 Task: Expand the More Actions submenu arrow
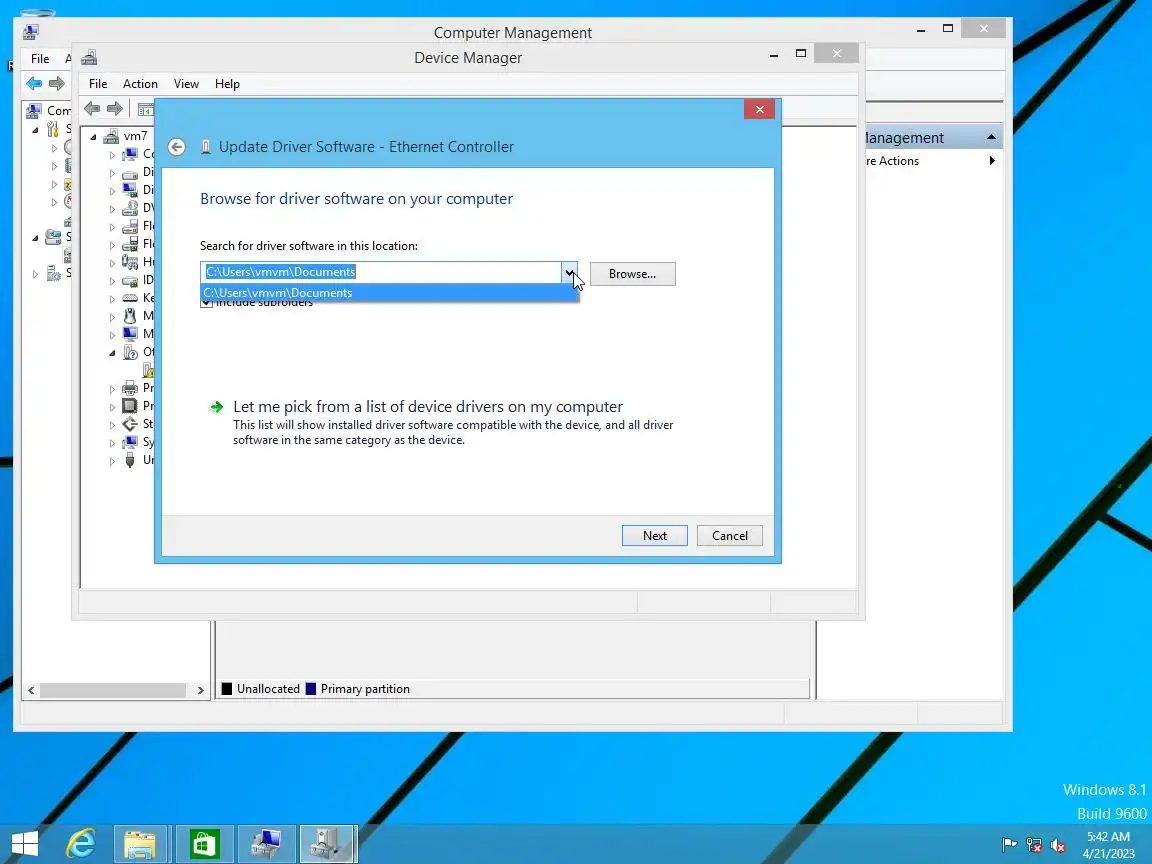click(992, 161)
